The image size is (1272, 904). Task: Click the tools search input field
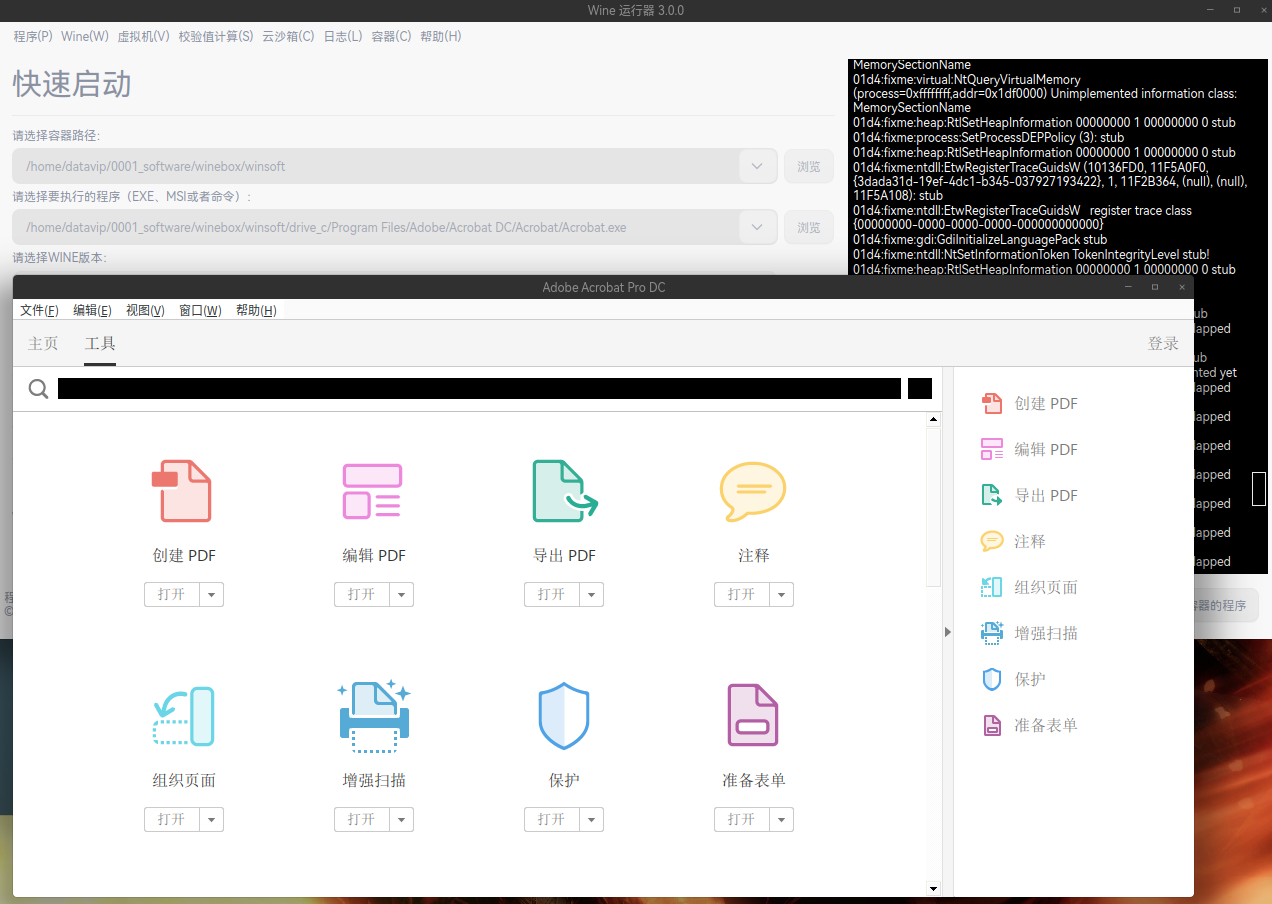478,389
